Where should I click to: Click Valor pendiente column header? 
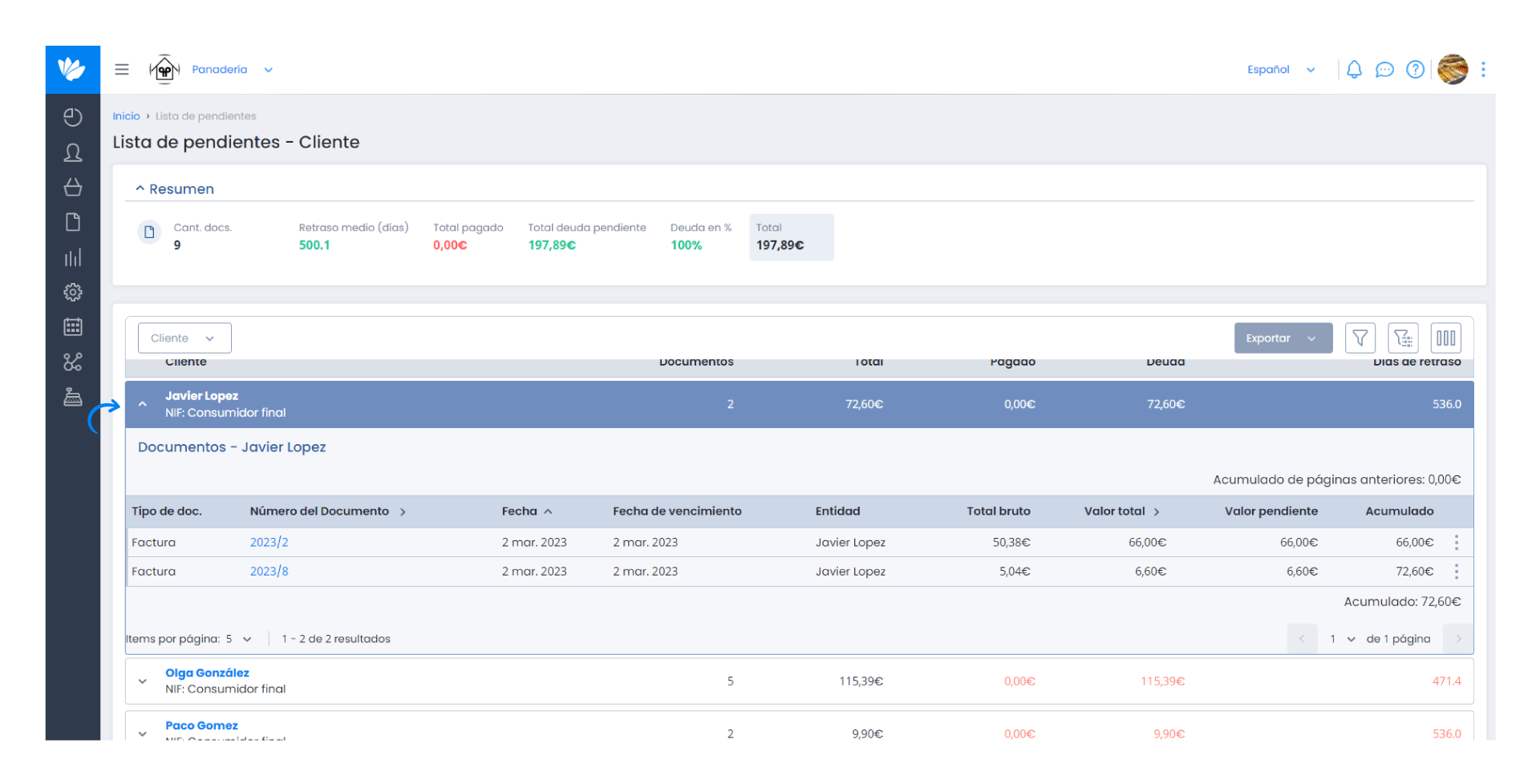(1270, 511)
